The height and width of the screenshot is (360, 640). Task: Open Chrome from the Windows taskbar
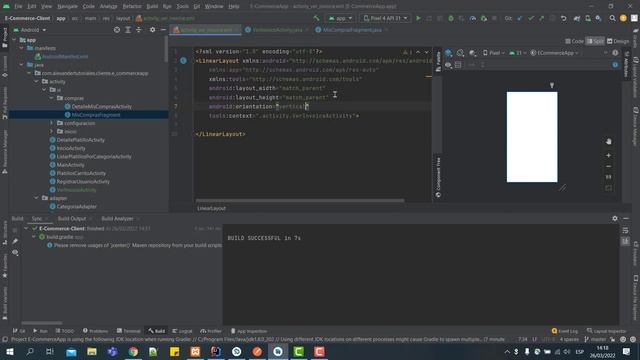coord(133,351)
